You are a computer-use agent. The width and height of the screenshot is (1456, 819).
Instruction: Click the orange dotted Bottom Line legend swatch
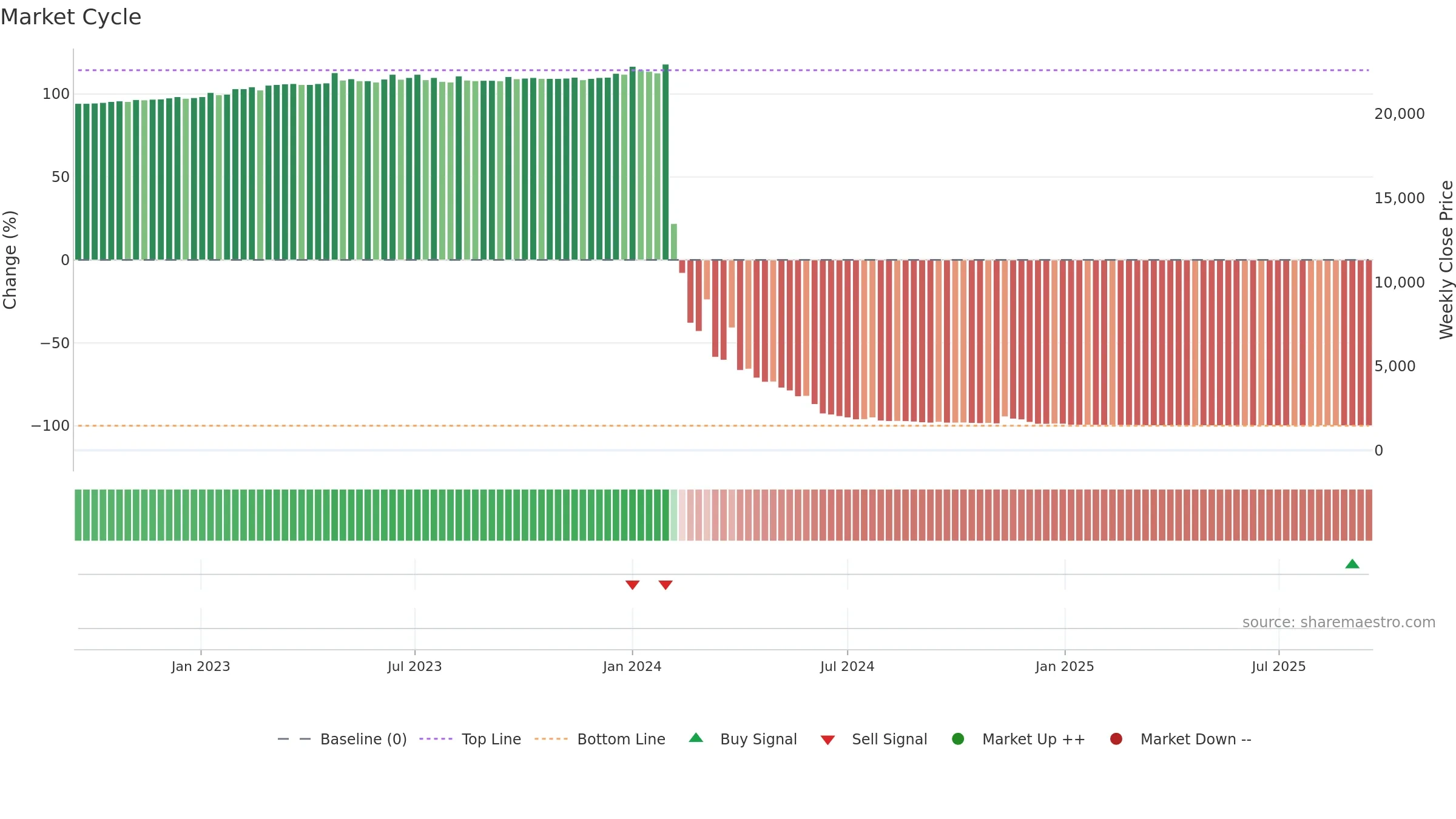coord(551,739)
